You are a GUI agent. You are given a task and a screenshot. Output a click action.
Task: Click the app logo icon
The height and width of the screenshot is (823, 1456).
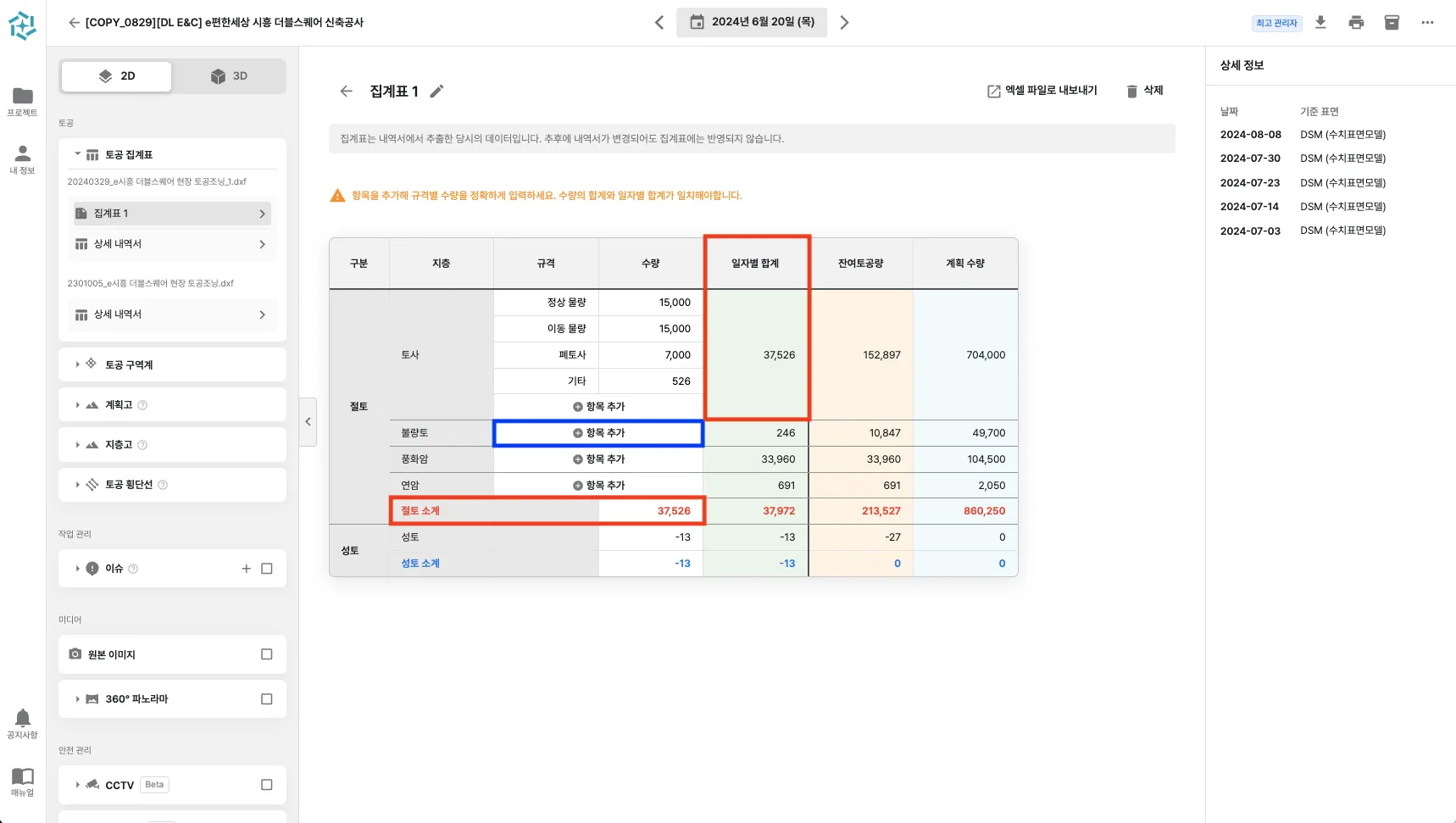pos(22,26)
